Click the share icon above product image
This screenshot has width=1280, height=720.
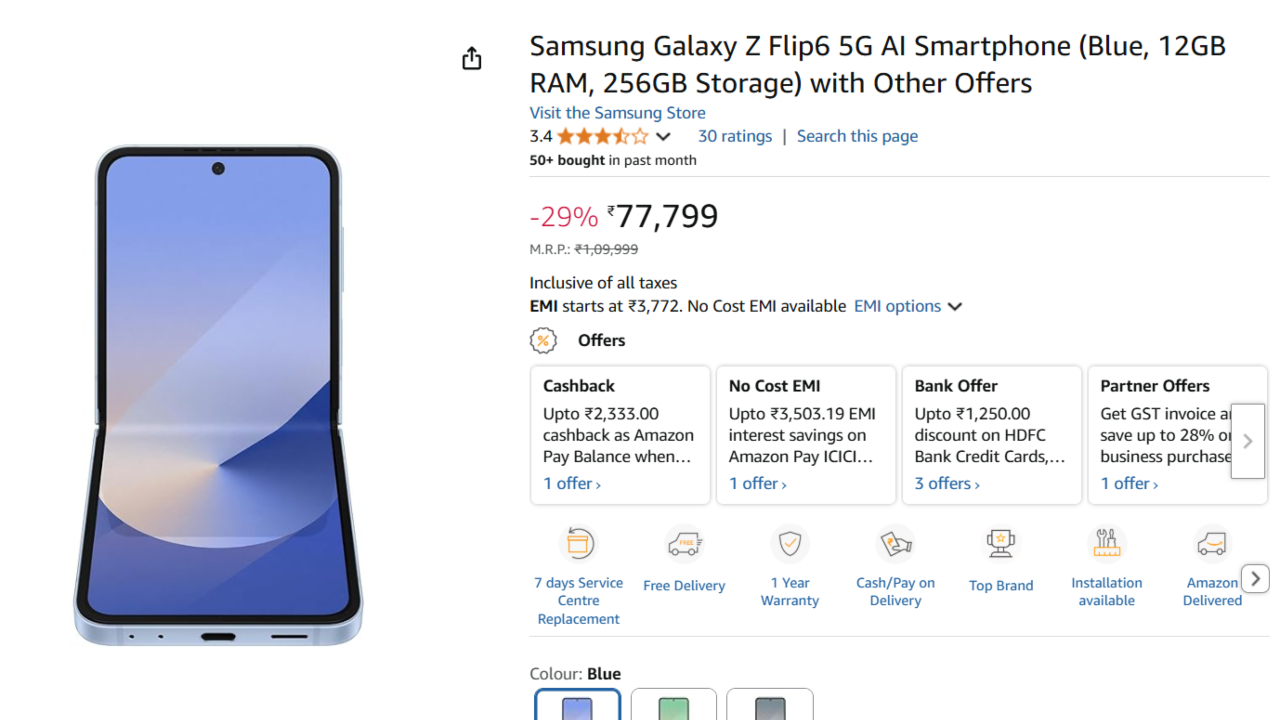tap(472, 59)
